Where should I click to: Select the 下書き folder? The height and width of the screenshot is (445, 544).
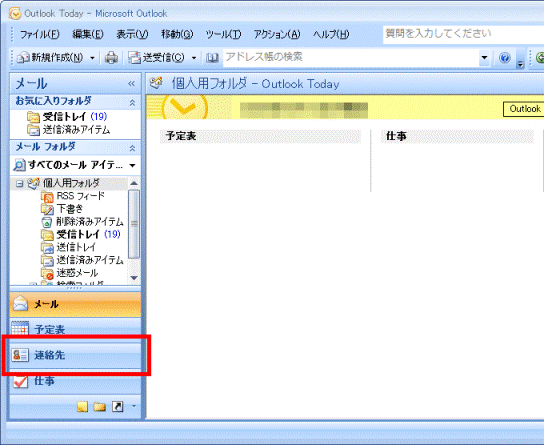pyautogui.click(x=70, y=209)
